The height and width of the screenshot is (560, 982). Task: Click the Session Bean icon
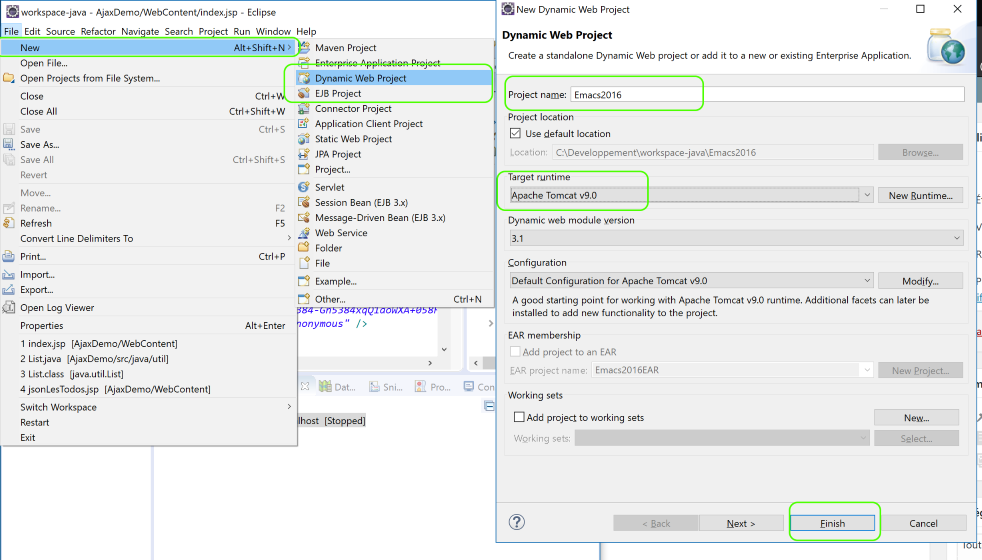[304, 202]
